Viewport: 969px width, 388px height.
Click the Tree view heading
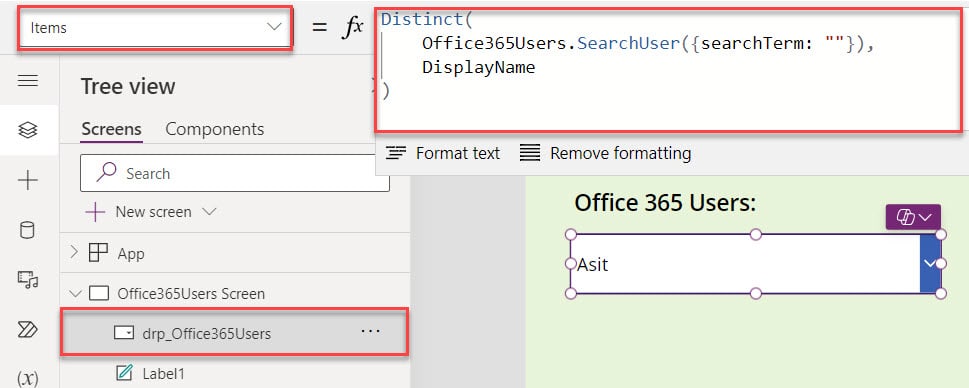point(128,86)
